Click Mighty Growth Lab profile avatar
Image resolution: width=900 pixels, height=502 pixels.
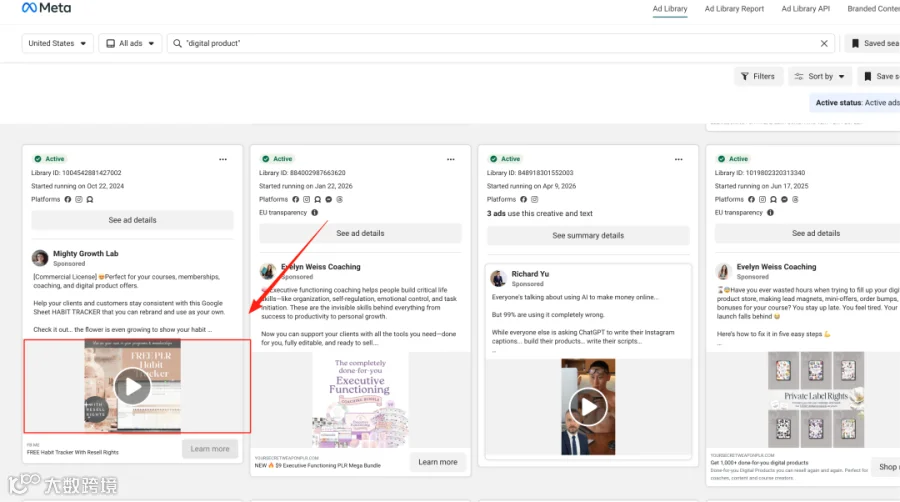point(40,258)
